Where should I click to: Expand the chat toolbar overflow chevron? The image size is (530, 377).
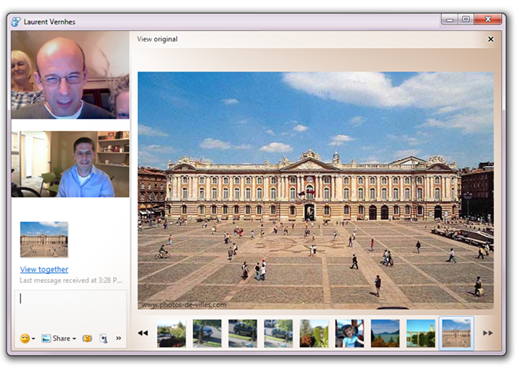pyautogui.click(x=119, y=338)
